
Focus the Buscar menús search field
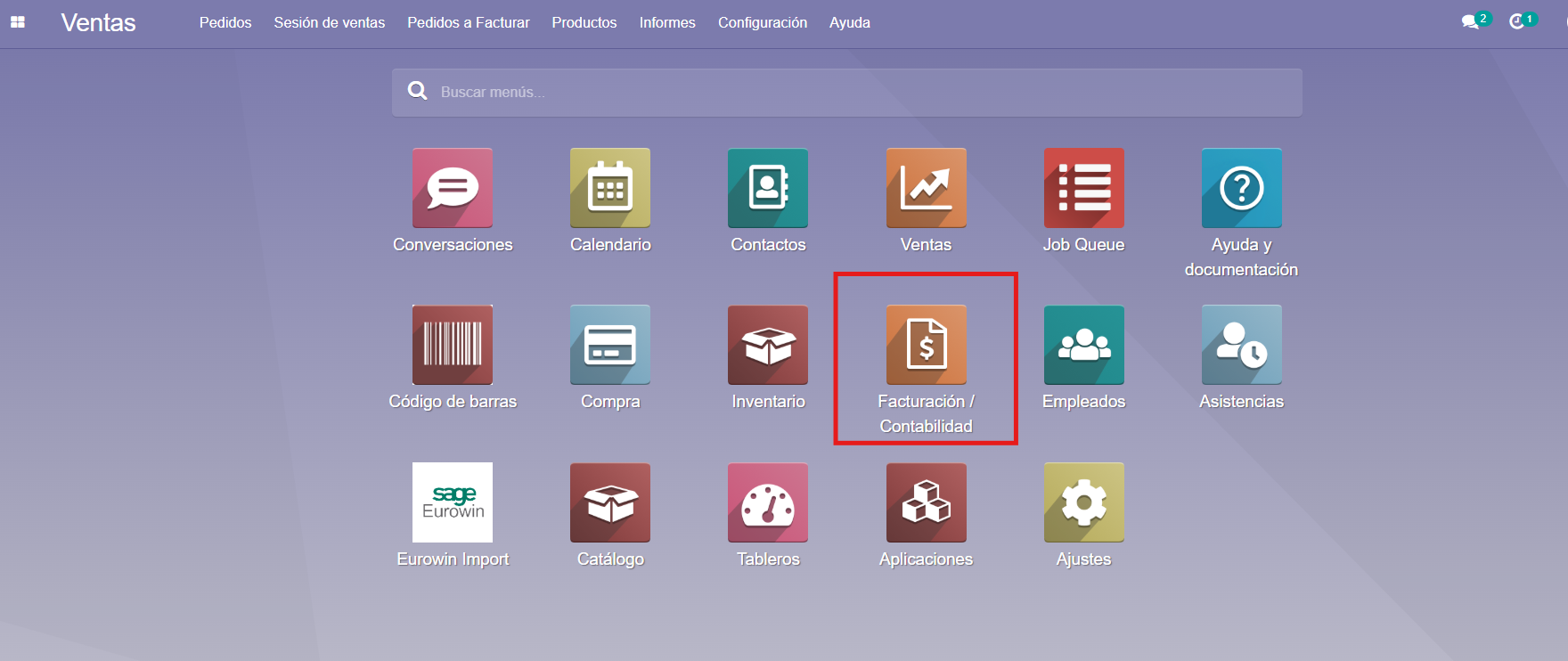[x=846, y=92]
